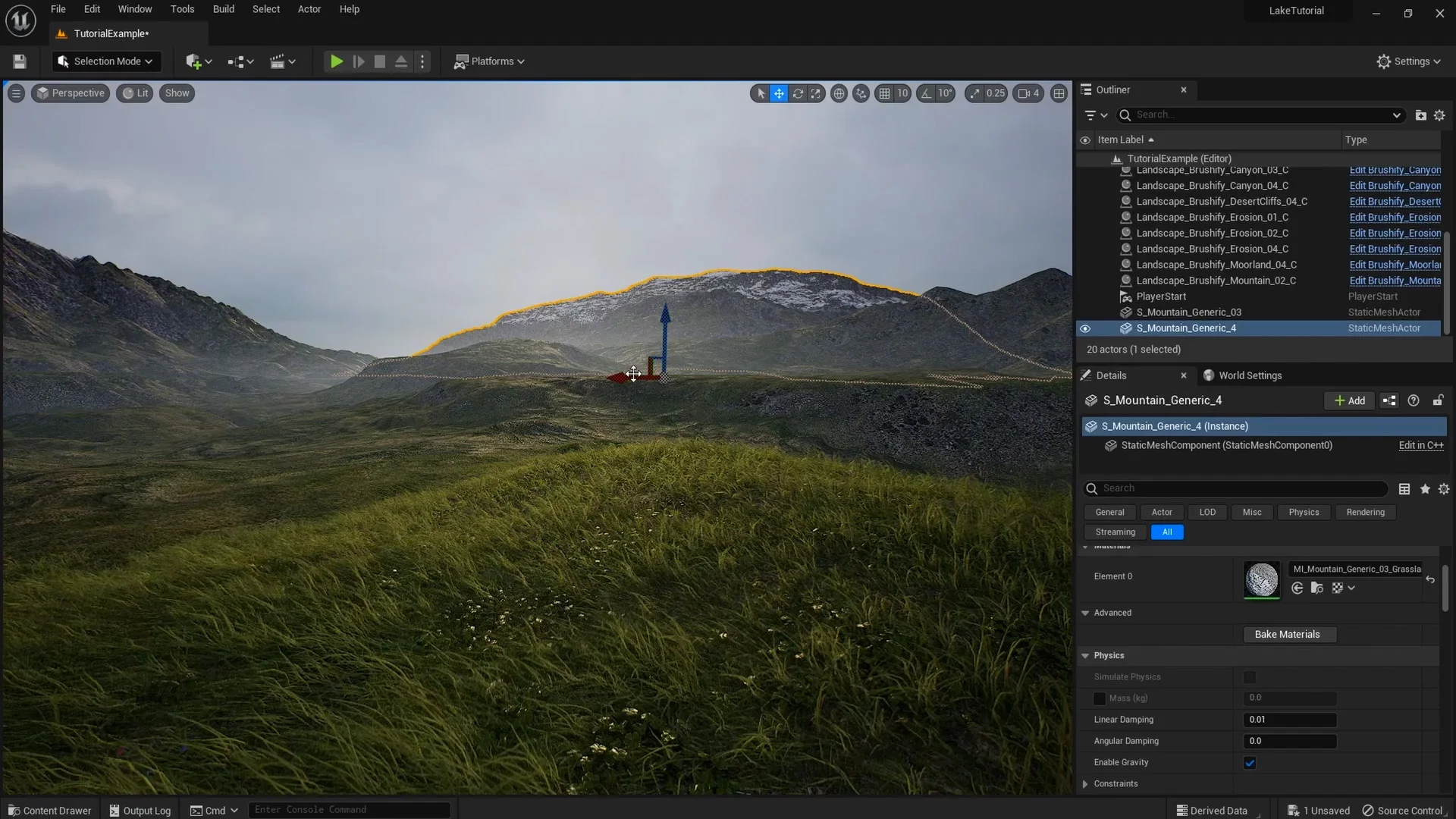Start Play in Editor
The width and height of the screenshot is (1456, 819).
[x=336, y=61]
